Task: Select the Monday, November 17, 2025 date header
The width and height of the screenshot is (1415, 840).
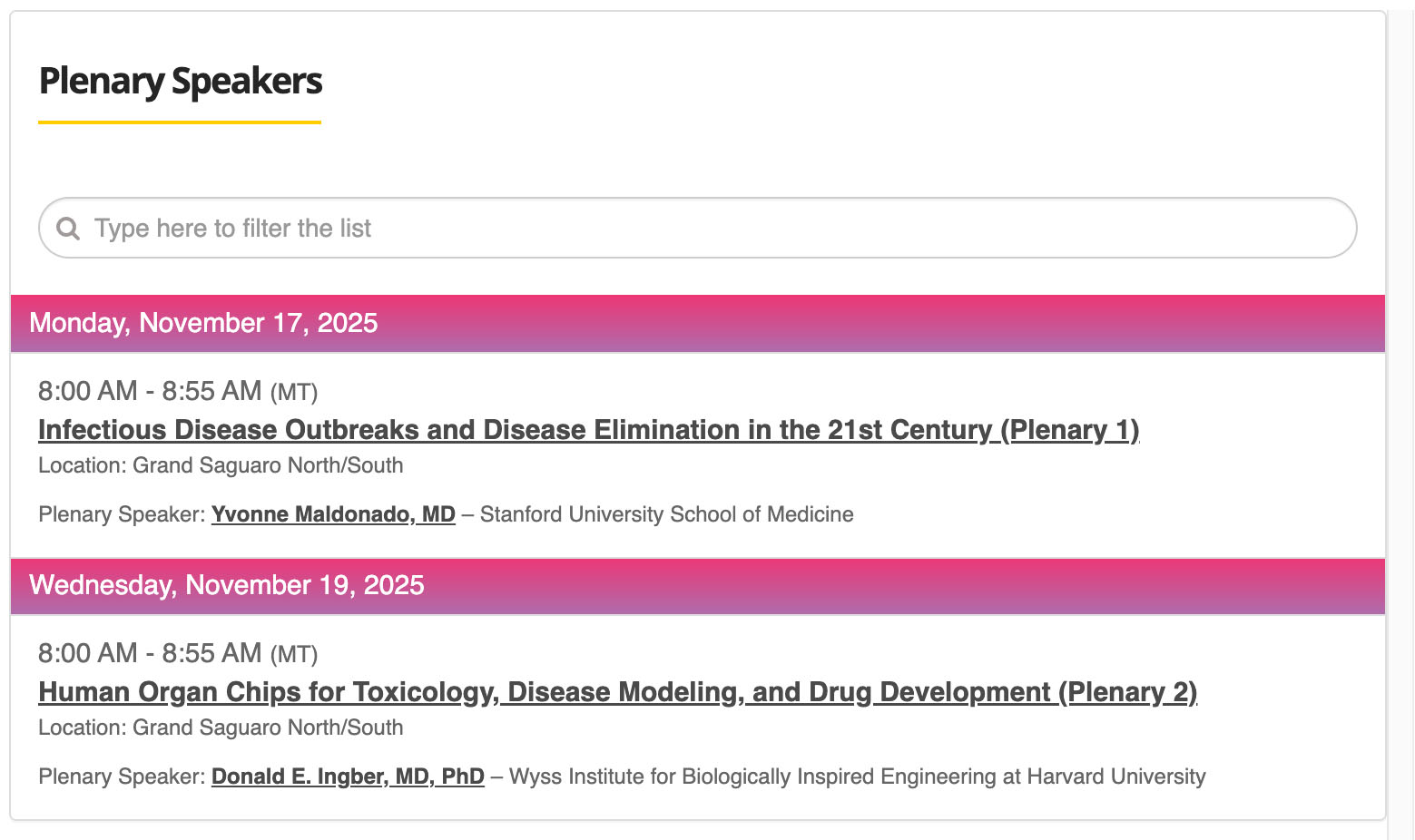Action: (x=203, y=323)
